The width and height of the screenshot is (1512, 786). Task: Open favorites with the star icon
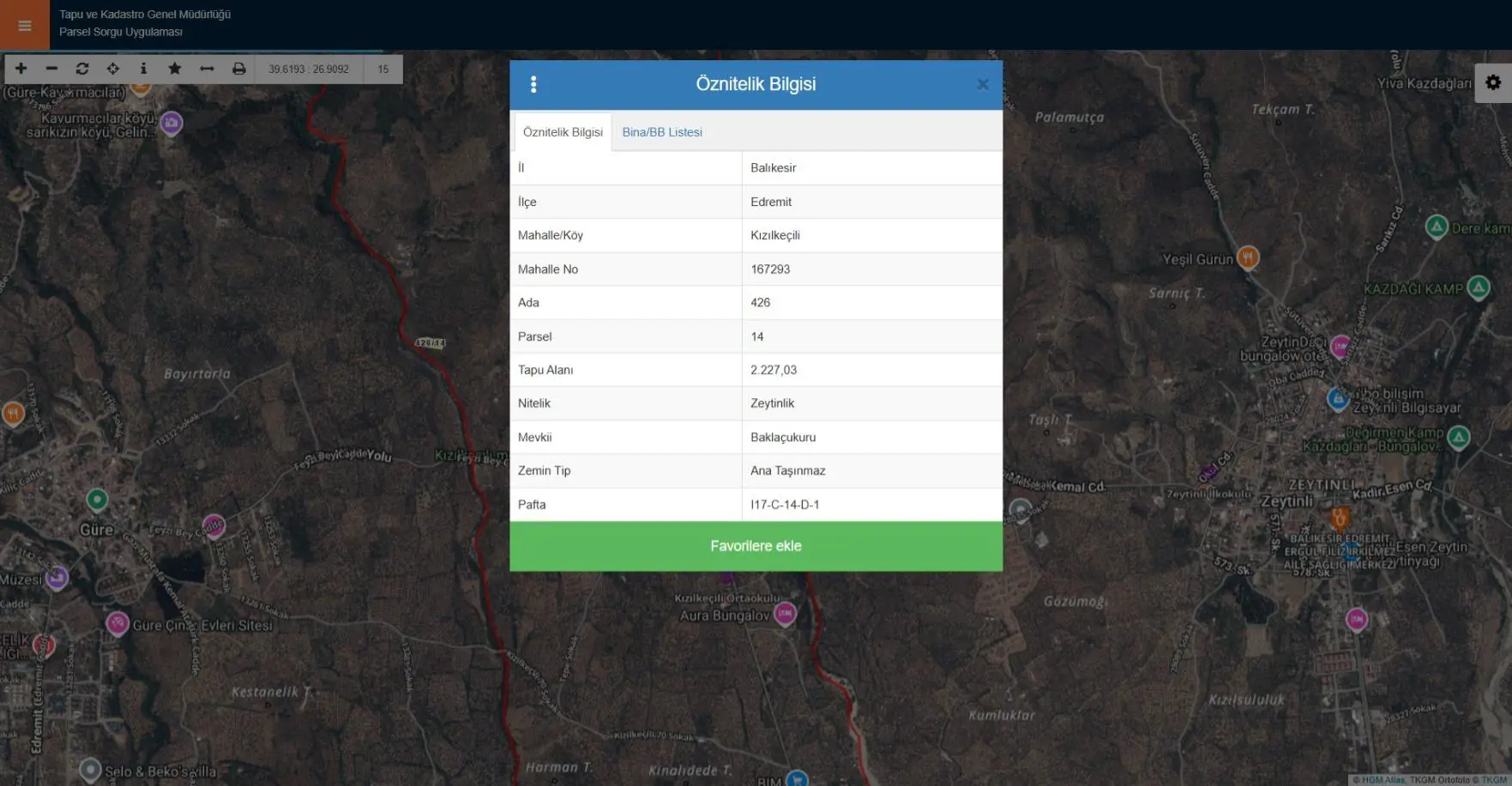(175, 69)
